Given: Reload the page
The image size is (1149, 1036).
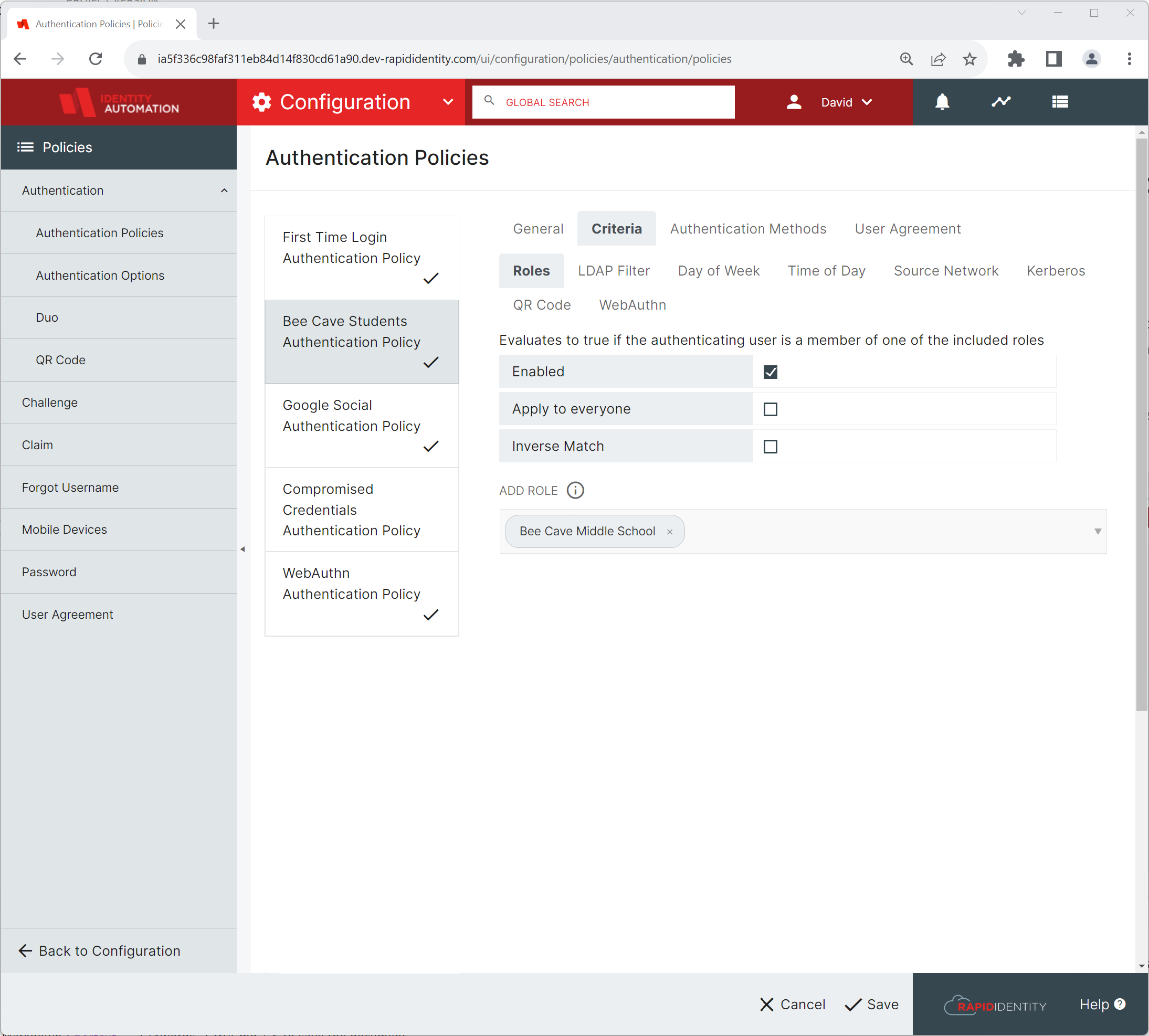Looking at the screenshot, I should click(x=96, y=59).
